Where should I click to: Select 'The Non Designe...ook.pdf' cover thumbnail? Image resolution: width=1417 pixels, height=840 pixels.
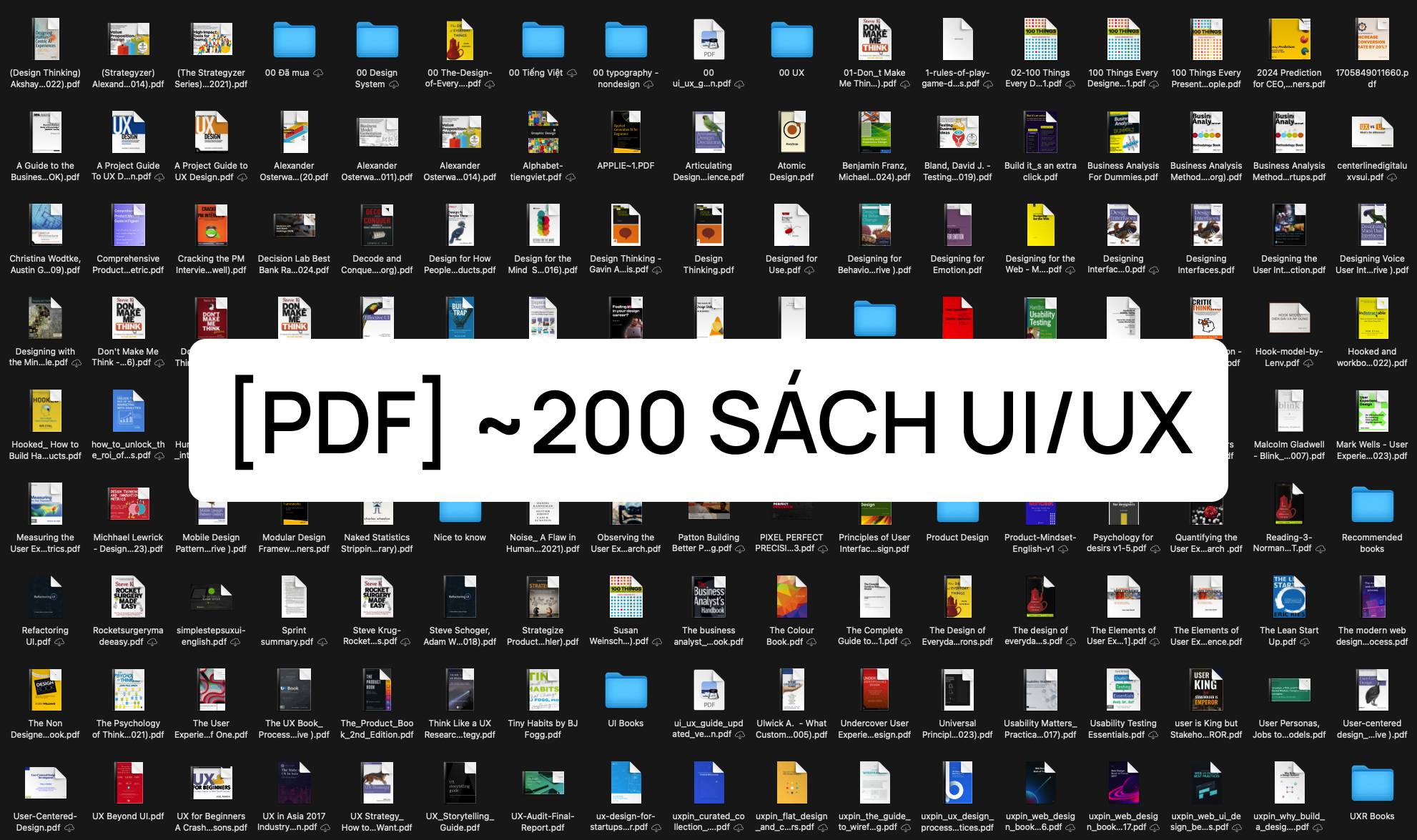[x=46, y=690]
